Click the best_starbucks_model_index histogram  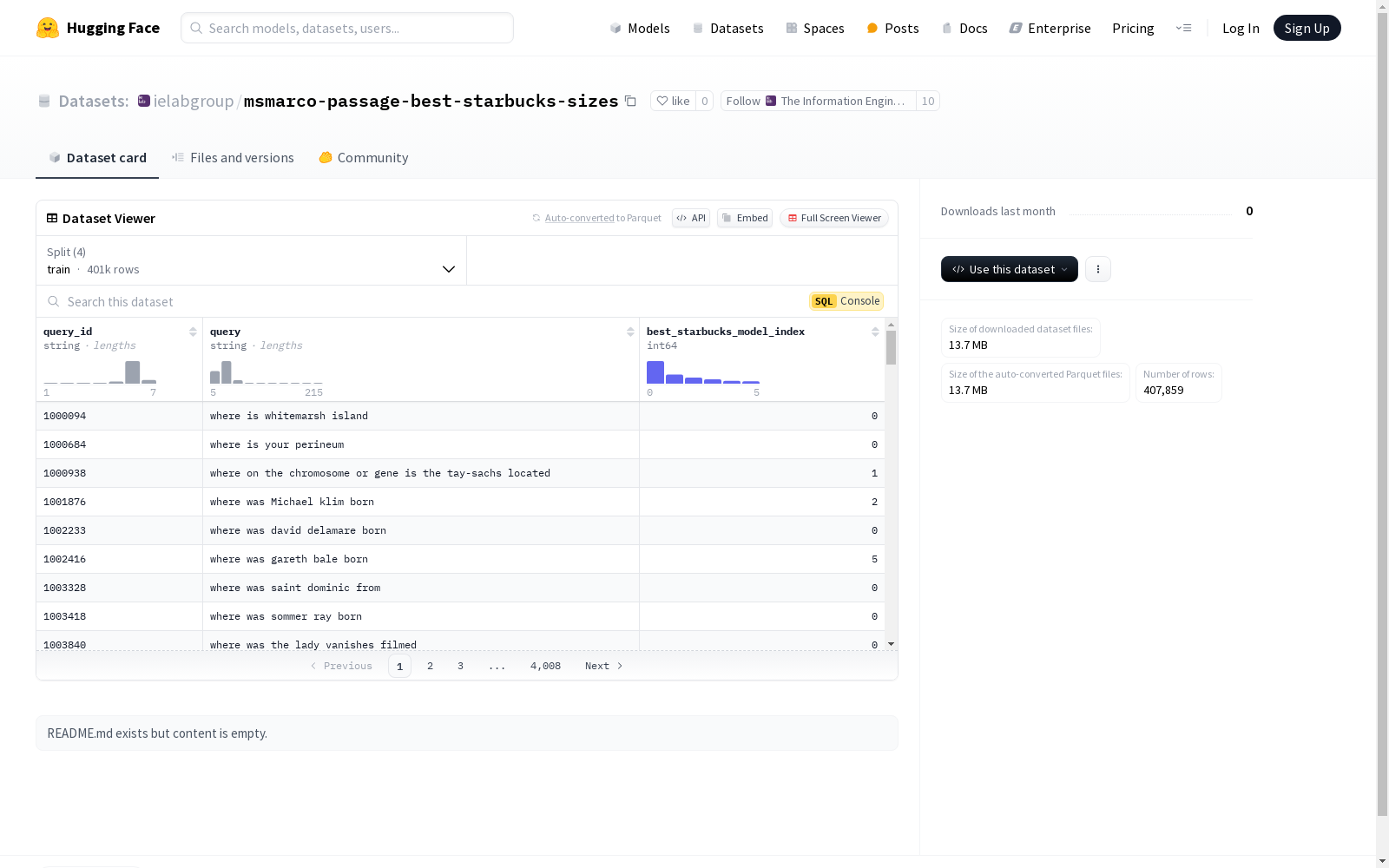pyautogui.click(x=703, y=372)
